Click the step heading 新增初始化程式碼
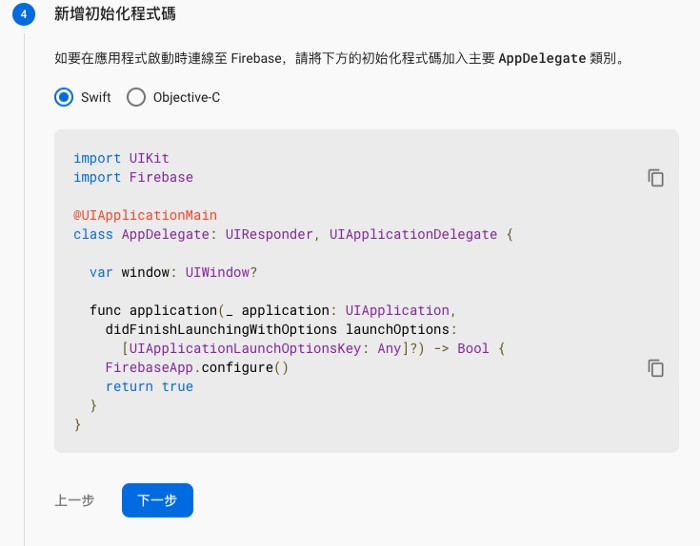The width and height of the screenshot is (700, 546). pyautogui.click(x=115, y=14)
